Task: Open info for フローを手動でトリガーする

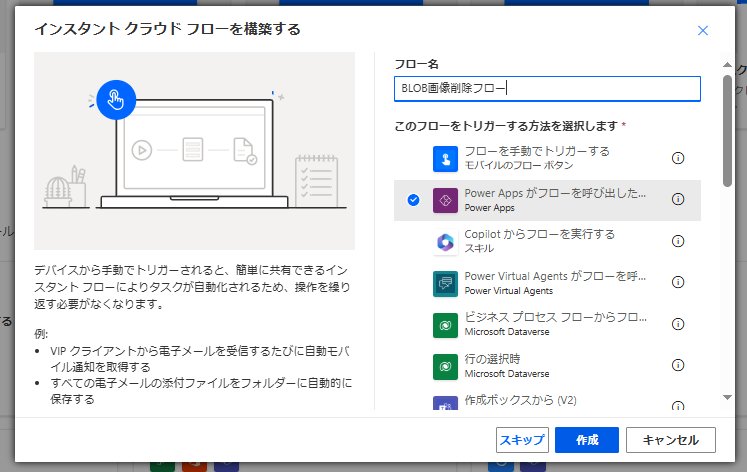Action: click(677, 158)
